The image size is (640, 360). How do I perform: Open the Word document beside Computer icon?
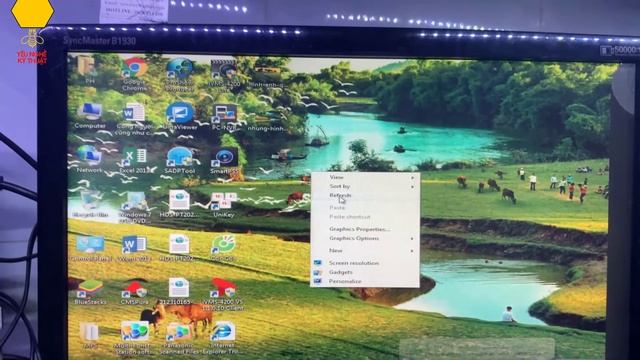[134, 119]
